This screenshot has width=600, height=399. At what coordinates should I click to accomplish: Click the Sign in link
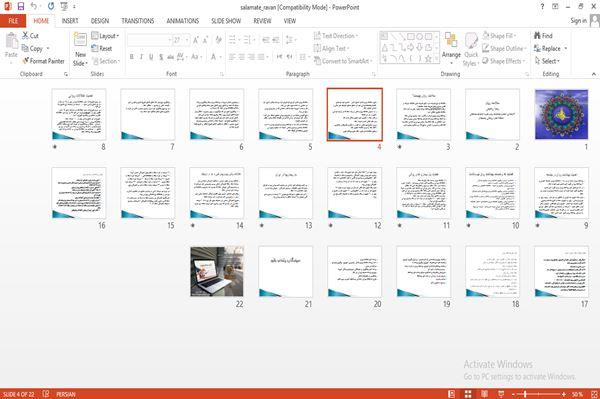(x=578, y=21)
